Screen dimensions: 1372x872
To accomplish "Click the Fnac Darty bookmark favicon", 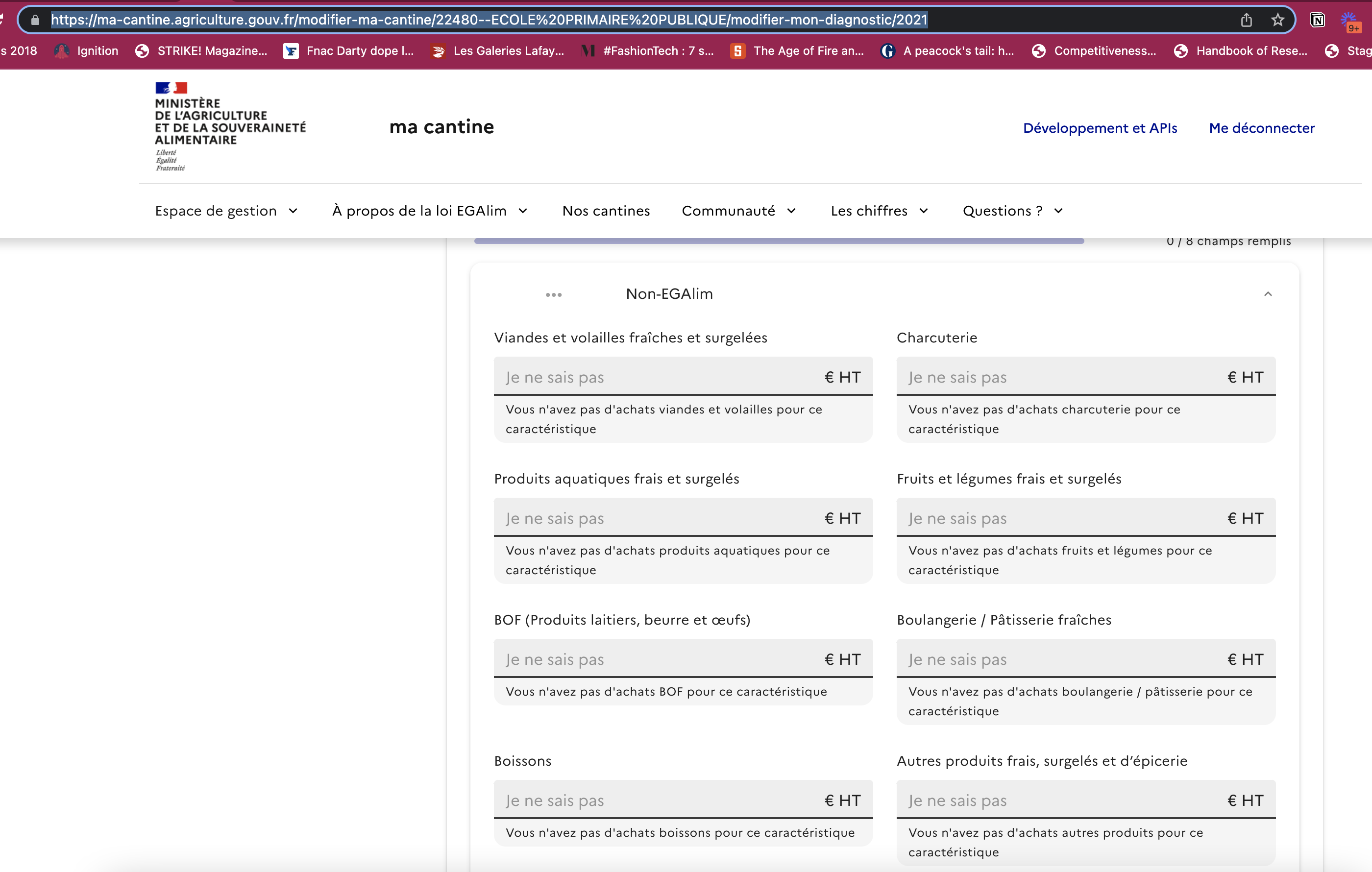I will (x=291, y=50).
